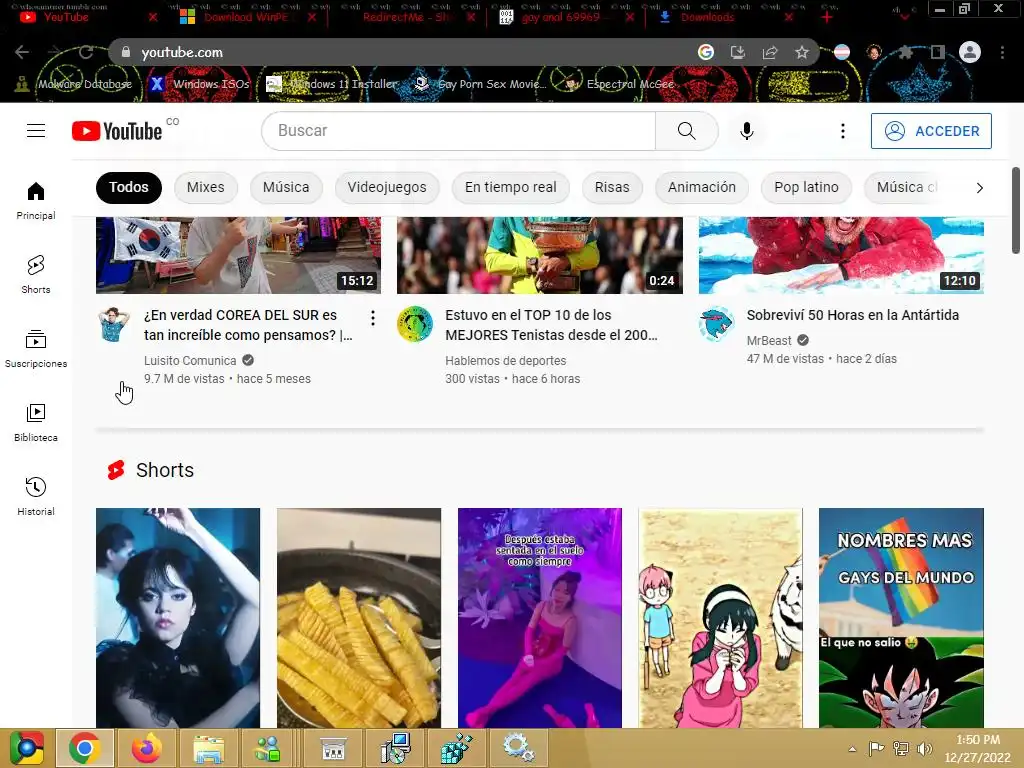Open Hablemos de deportes channel name

[x=505, y=360]
